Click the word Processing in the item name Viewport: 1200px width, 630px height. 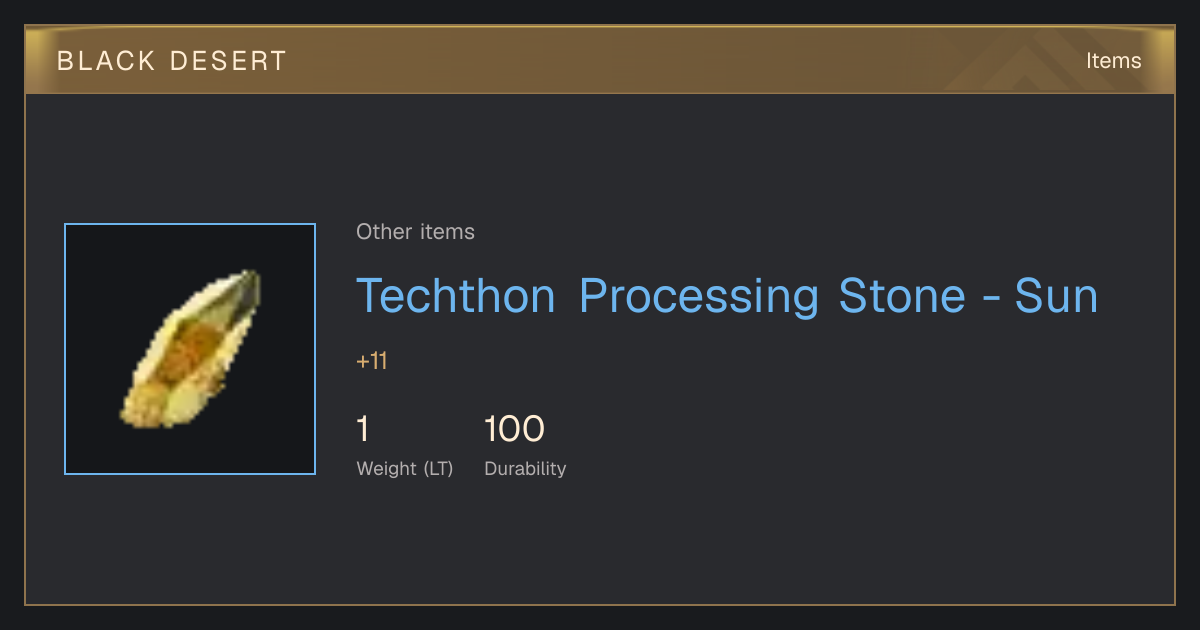tap(698, 298)
